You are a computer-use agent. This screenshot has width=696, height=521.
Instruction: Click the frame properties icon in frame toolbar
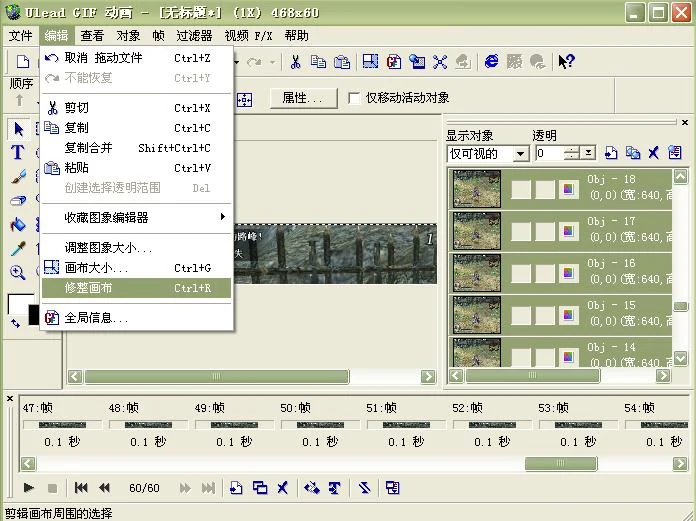coord(393,488)
